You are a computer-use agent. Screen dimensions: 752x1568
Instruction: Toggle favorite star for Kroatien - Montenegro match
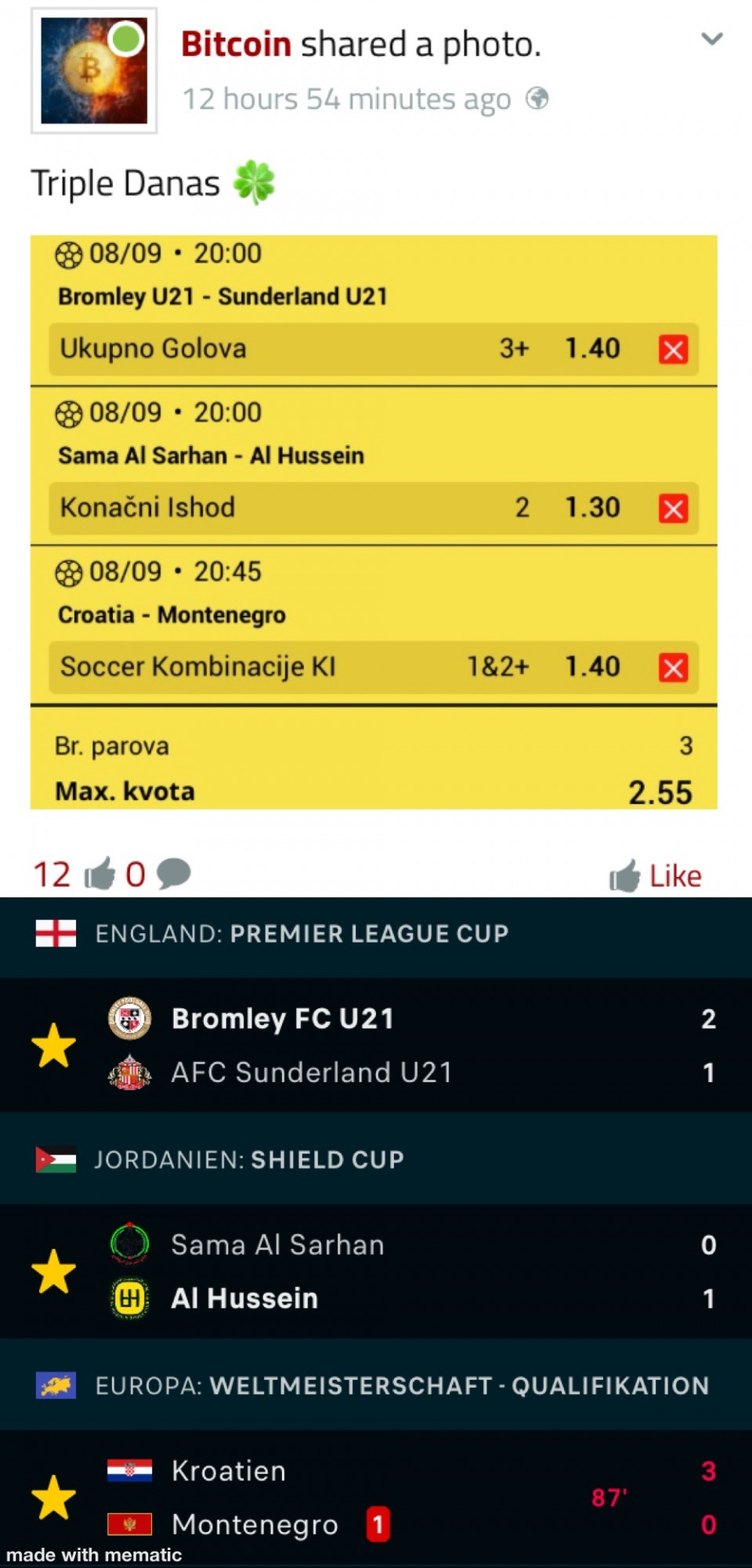(53, 1497)
